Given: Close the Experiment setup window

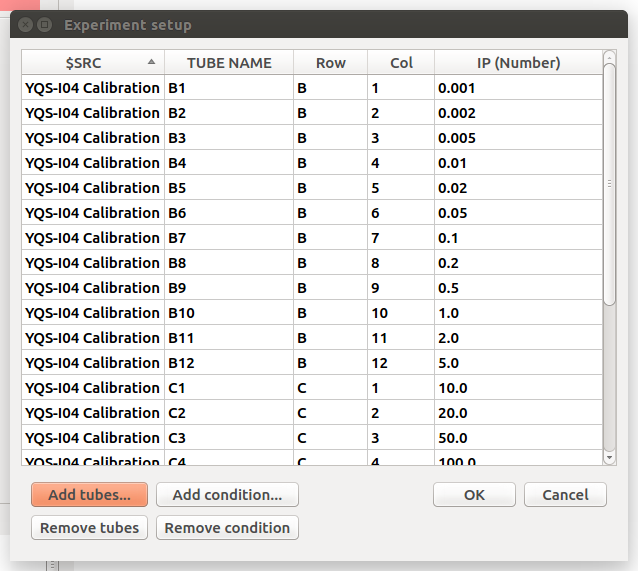Looking at the screenshot, I should 25,25.
